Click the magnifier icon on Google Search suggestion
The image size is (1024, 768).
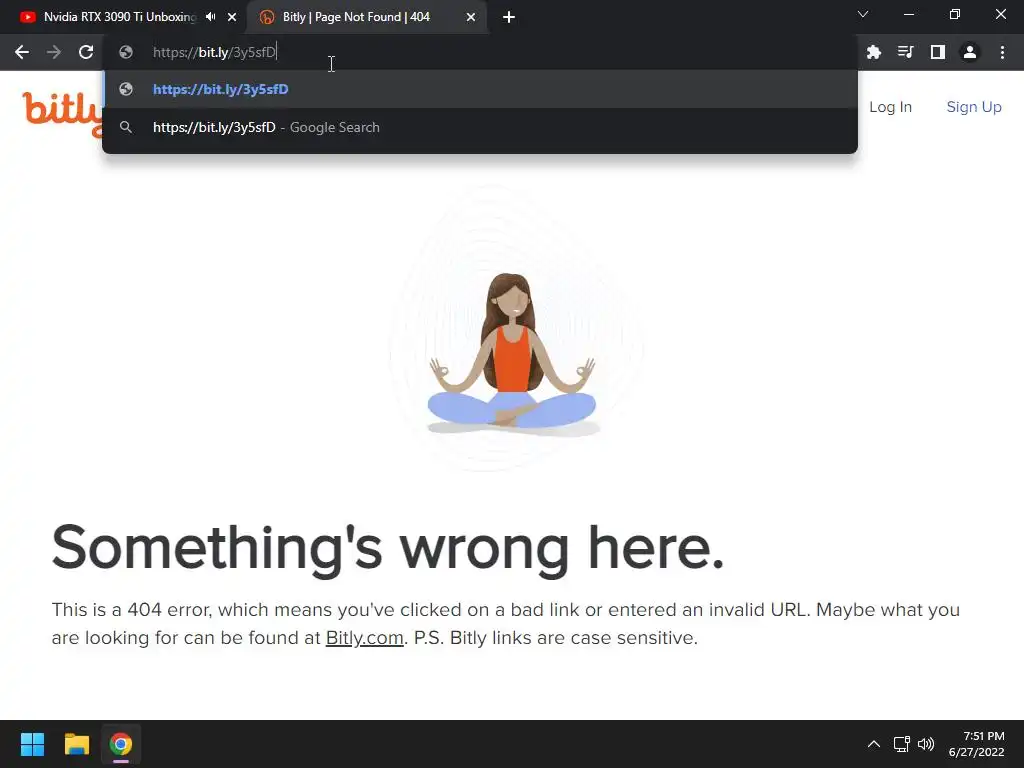tap(126, 127)
